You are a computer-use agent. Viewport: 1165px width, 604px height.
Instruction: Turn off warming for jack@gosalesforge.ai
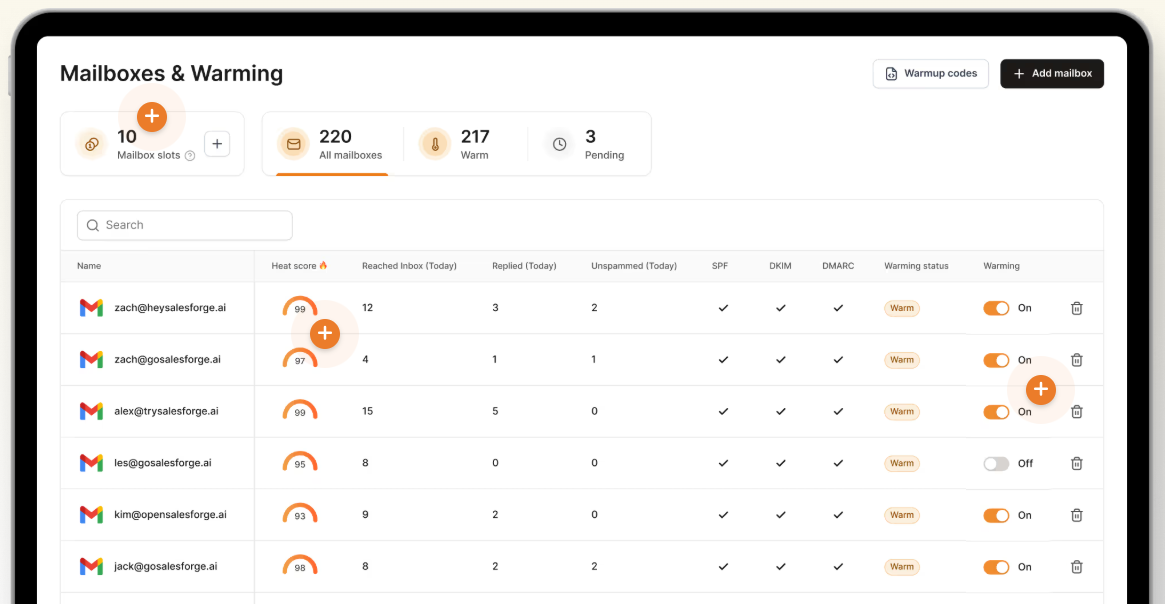click(996, 567)
